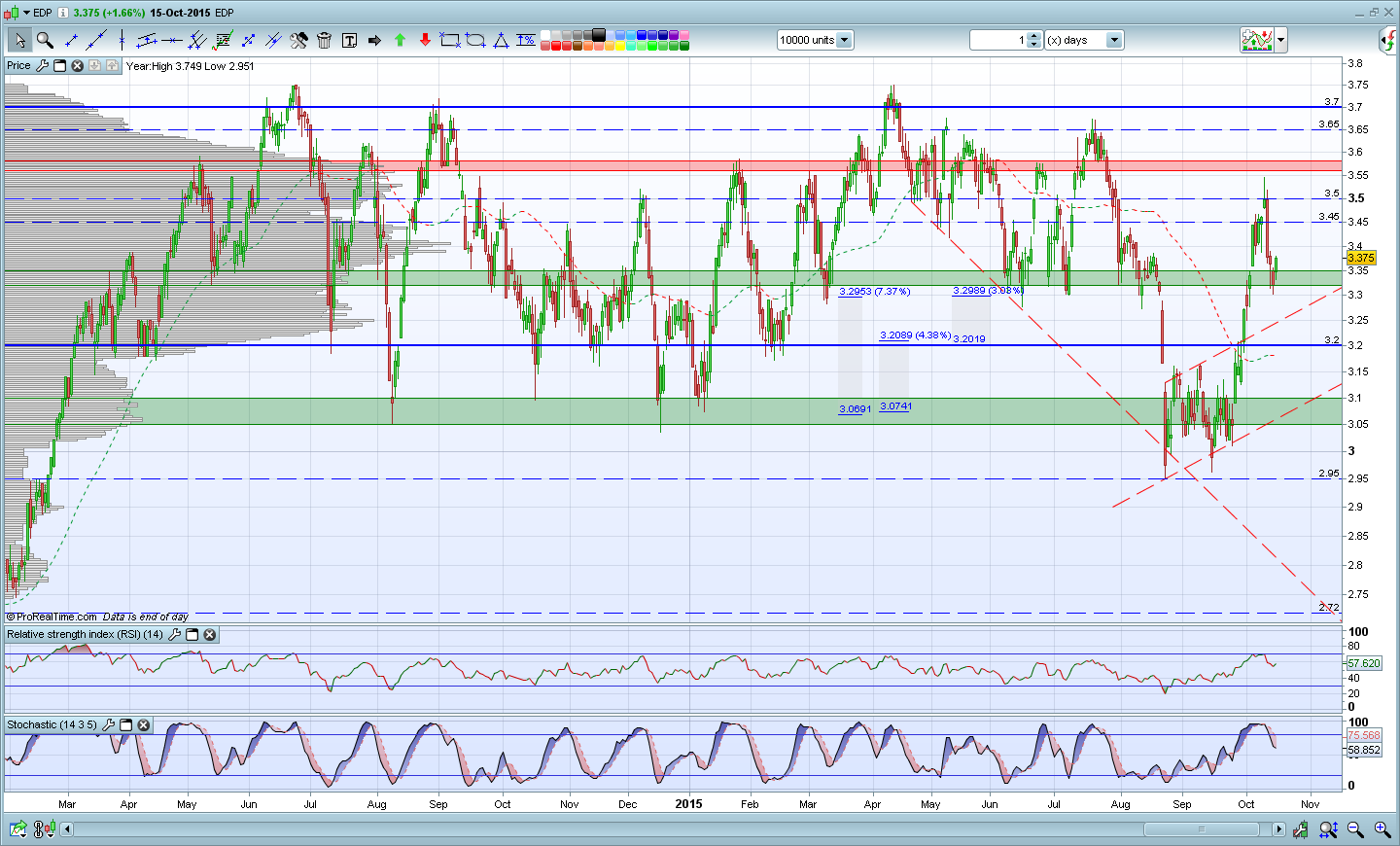Increase the timeframe number with up stepper
Screen dimensions: 1400x846
(1033, 36)
